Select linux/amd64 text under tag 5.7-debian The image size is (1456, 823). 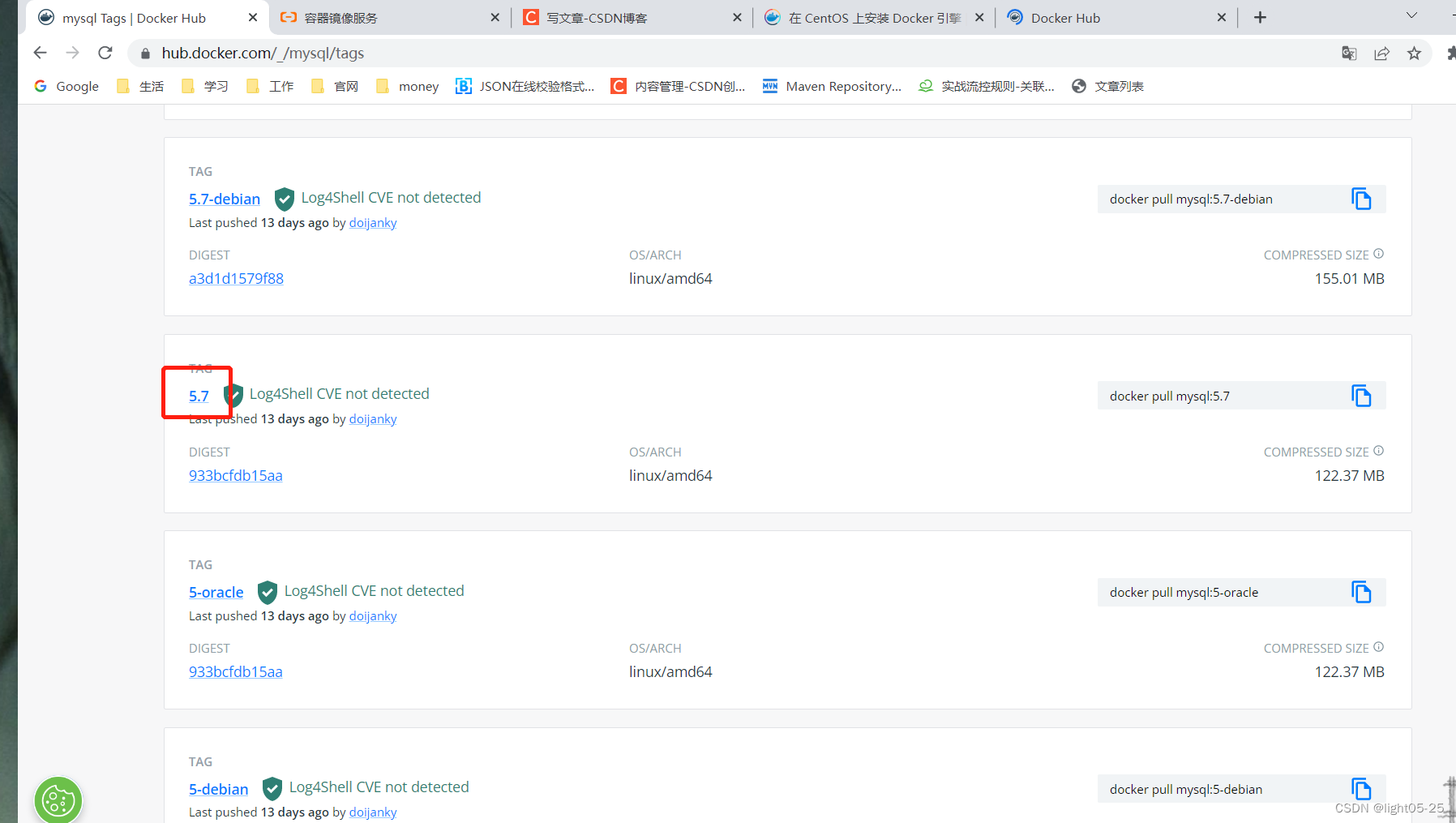[670, 278]
